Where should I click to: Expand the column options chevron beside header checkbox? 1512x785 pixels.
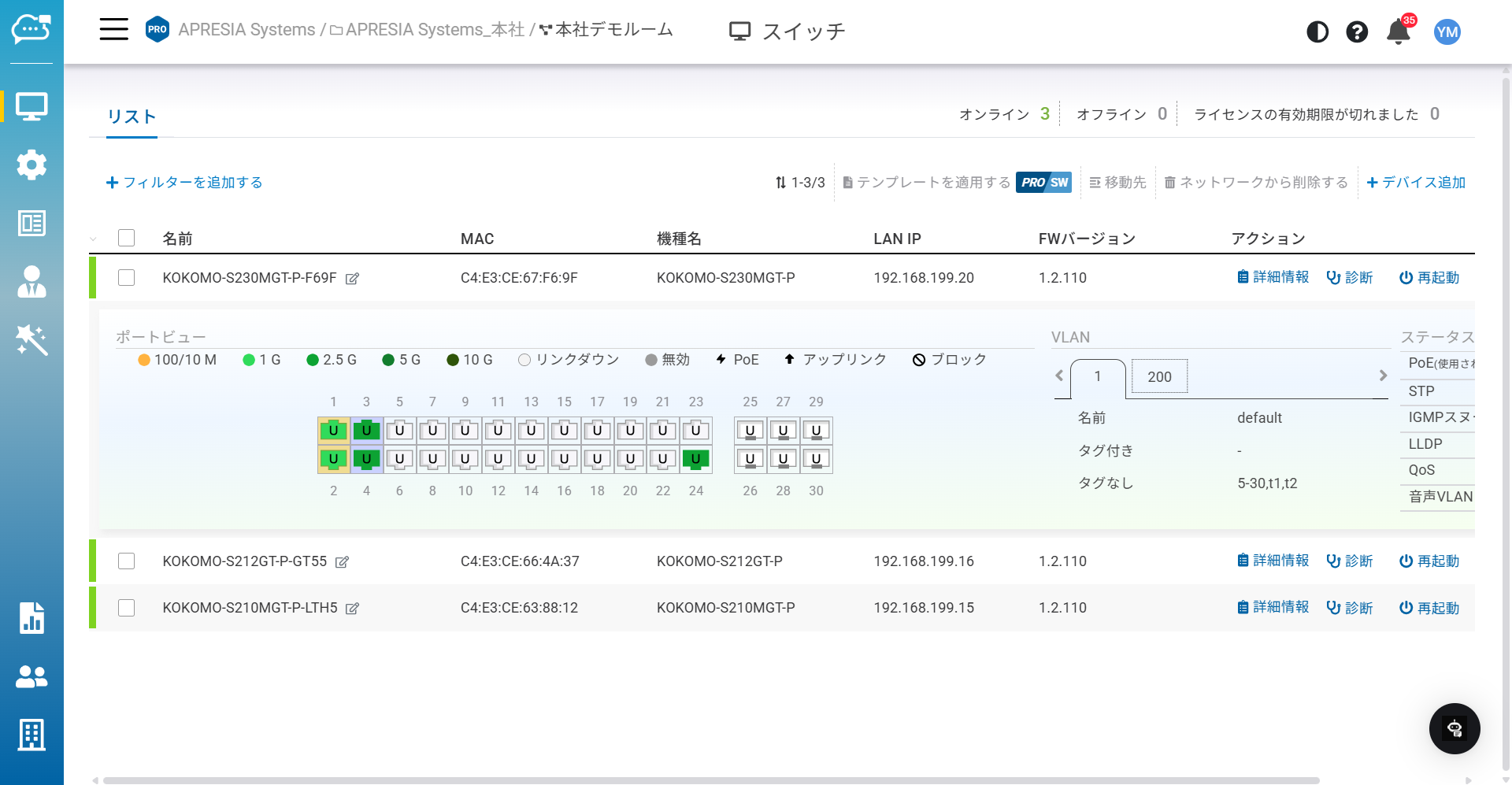tap(94, 239)
